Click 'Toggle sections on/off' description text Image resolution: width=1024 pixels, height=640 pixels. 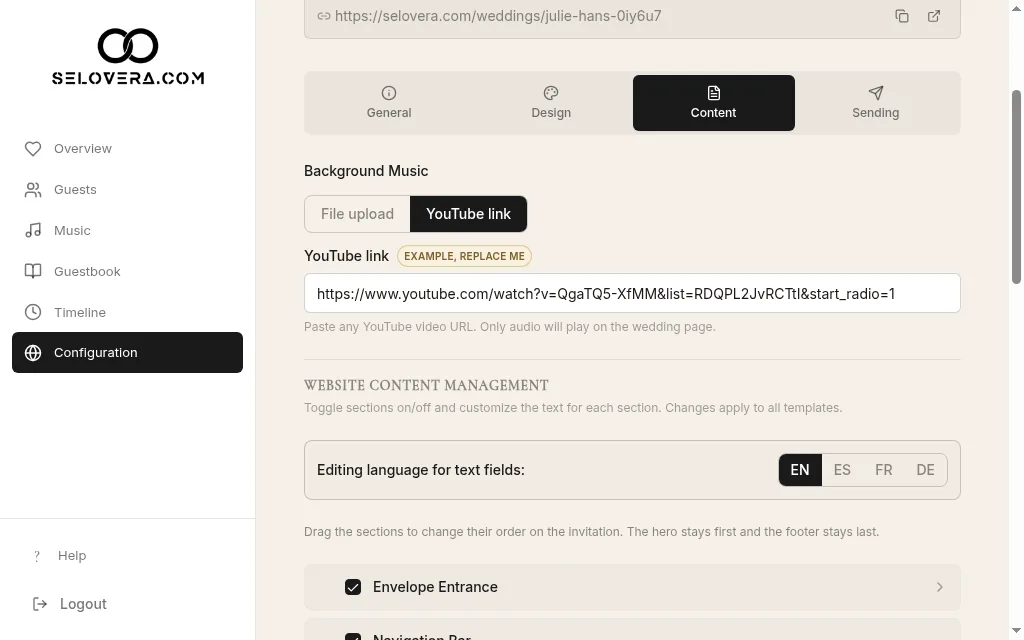pyautogui.click(x=573, y=408)
